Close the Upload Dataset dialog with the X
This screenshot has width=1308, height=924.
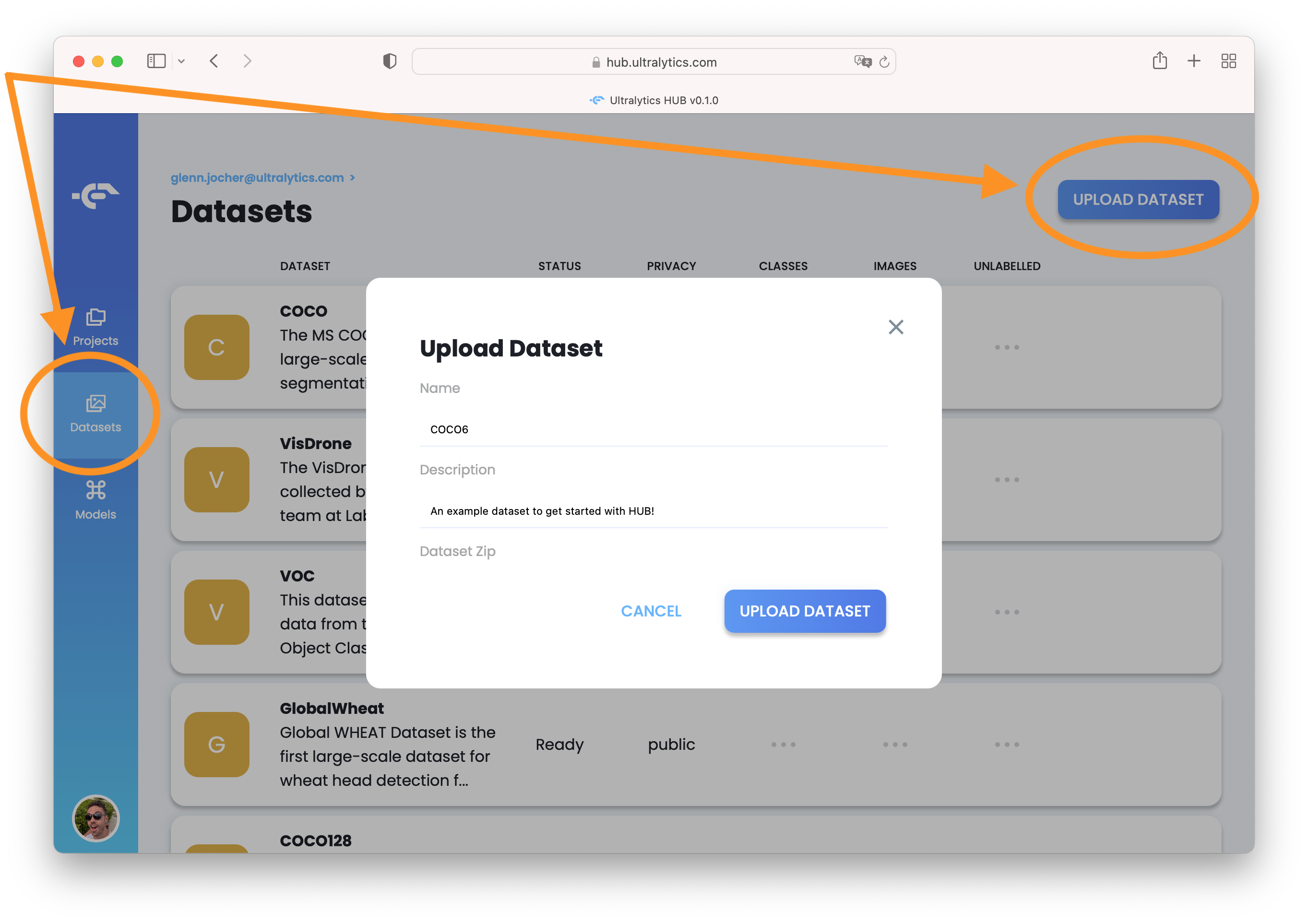(x=895, y=327)
